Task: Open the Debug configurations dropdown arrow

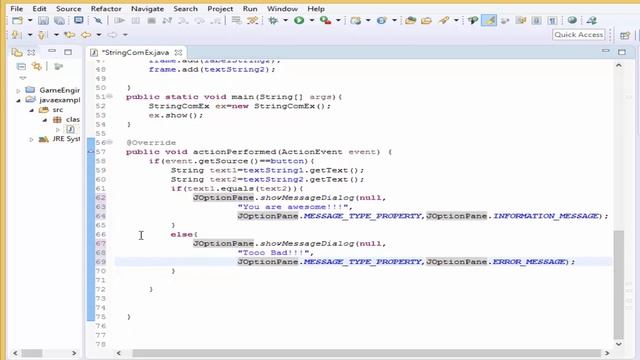Action: coord(285,20)
